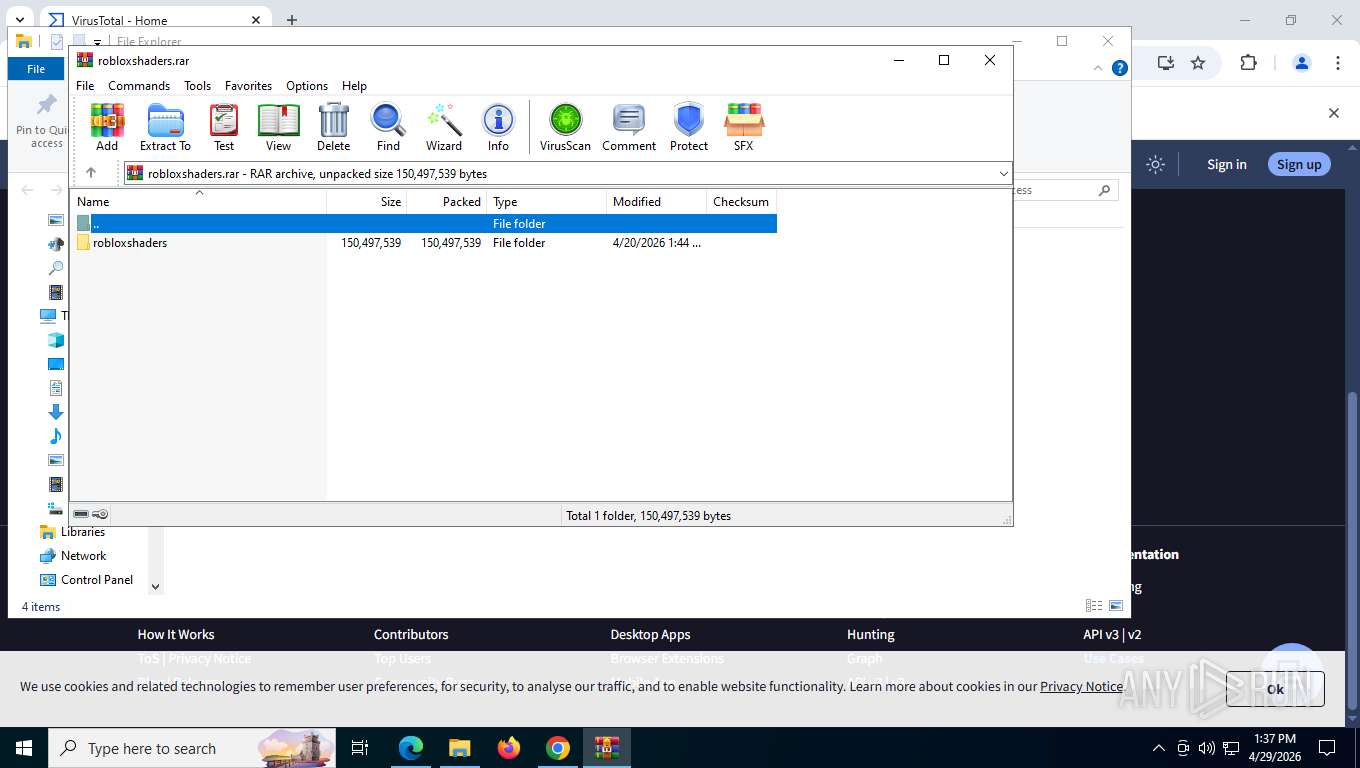The image size is (1360, 768).
Task: Switch Explorer to large icons view
Action: coord(1116,606)
